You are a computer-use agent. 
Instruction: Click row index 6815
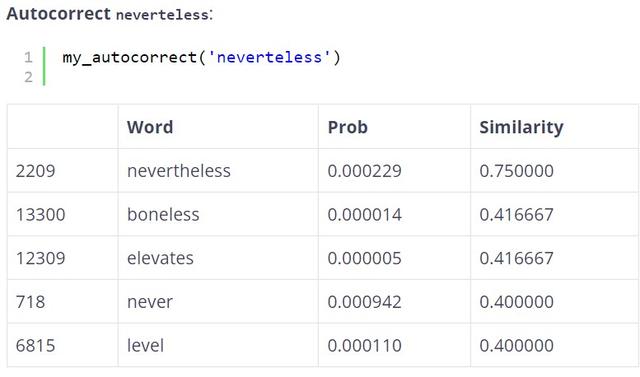pyautogui.click(x=36, y=346)
